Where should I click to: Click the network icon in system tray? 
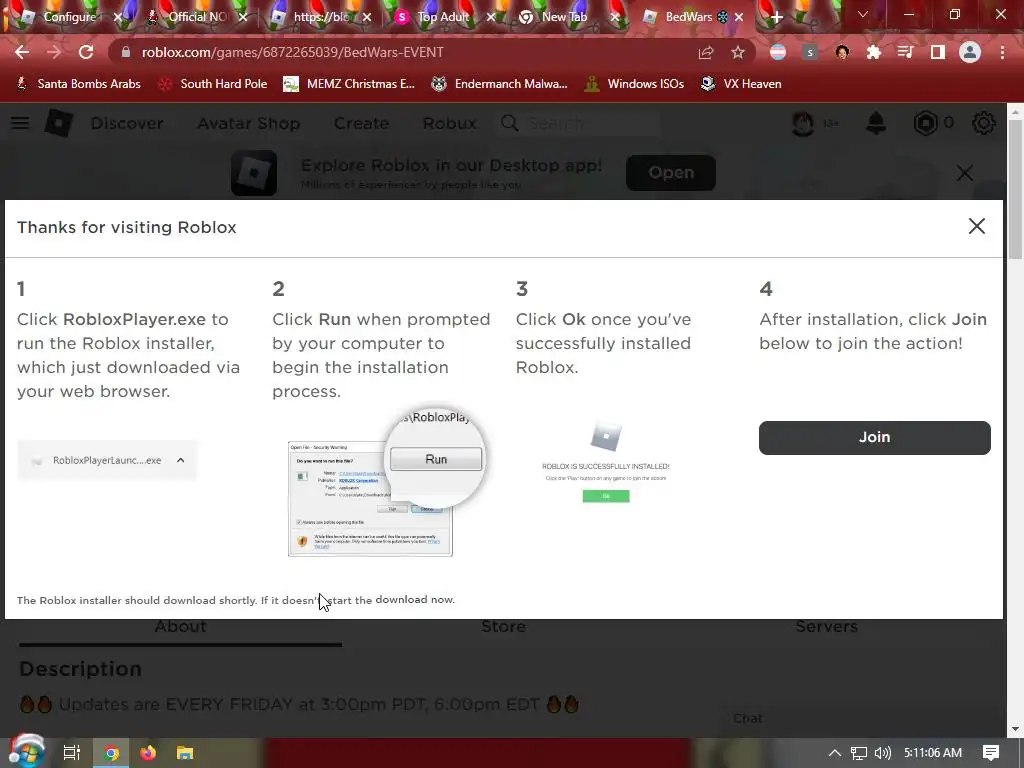(x=859, y=753)
